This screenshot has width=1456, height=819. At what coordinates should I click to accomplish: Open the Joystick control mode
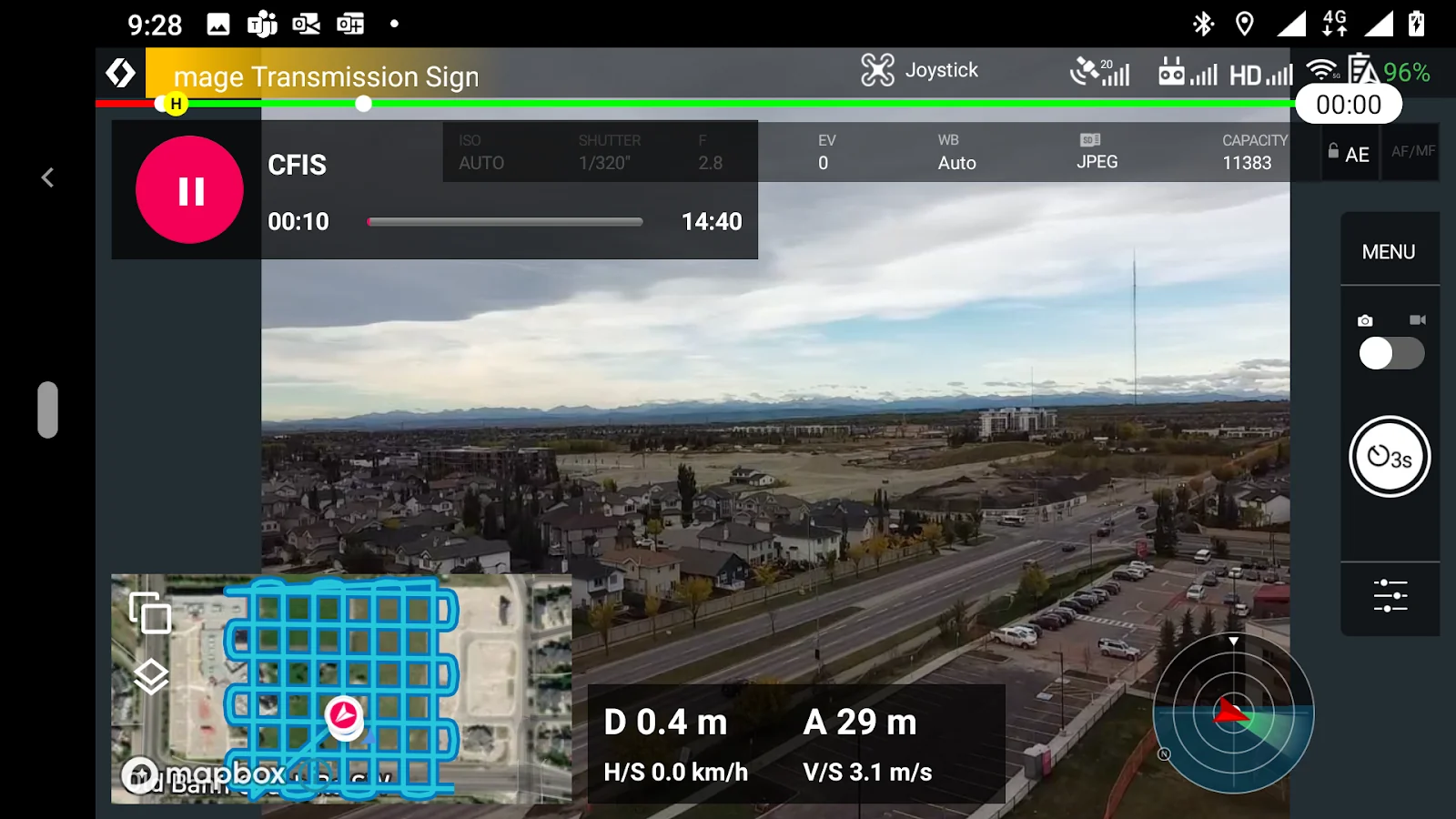click(x=920, y=70)
